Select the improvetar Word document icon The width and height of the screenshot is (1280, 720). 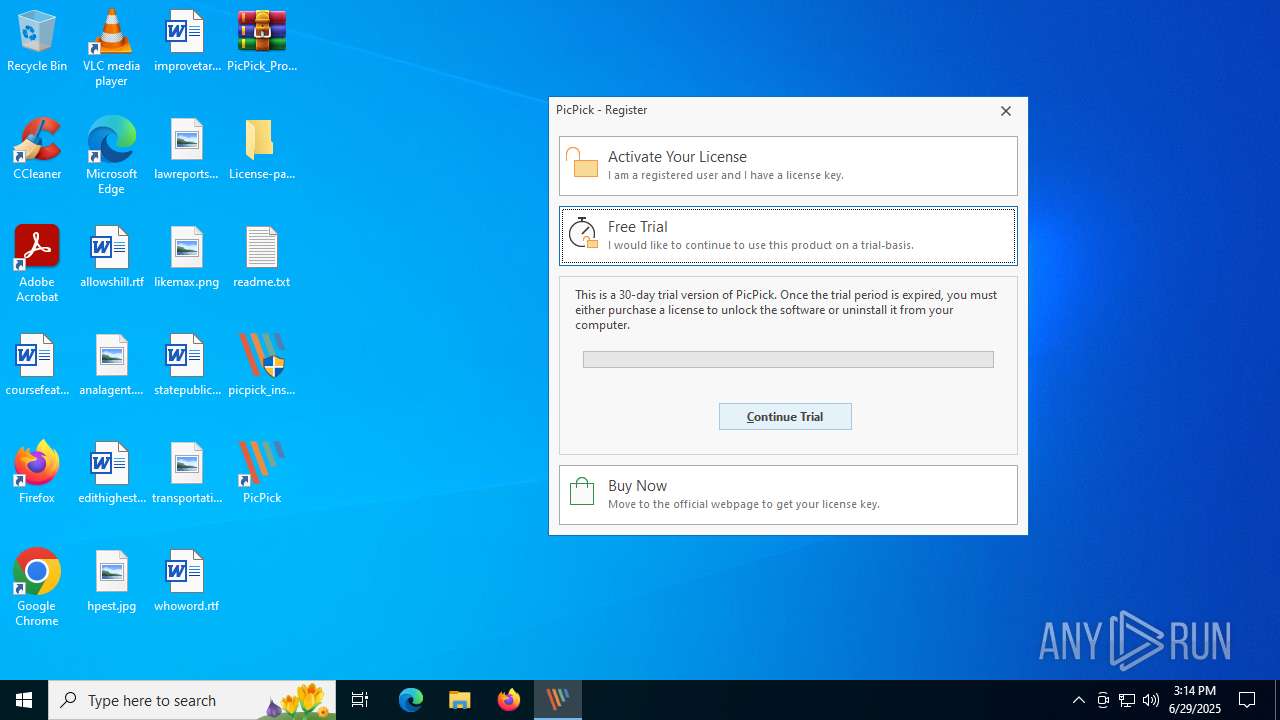pyautogui.click(x=187, y=42)
